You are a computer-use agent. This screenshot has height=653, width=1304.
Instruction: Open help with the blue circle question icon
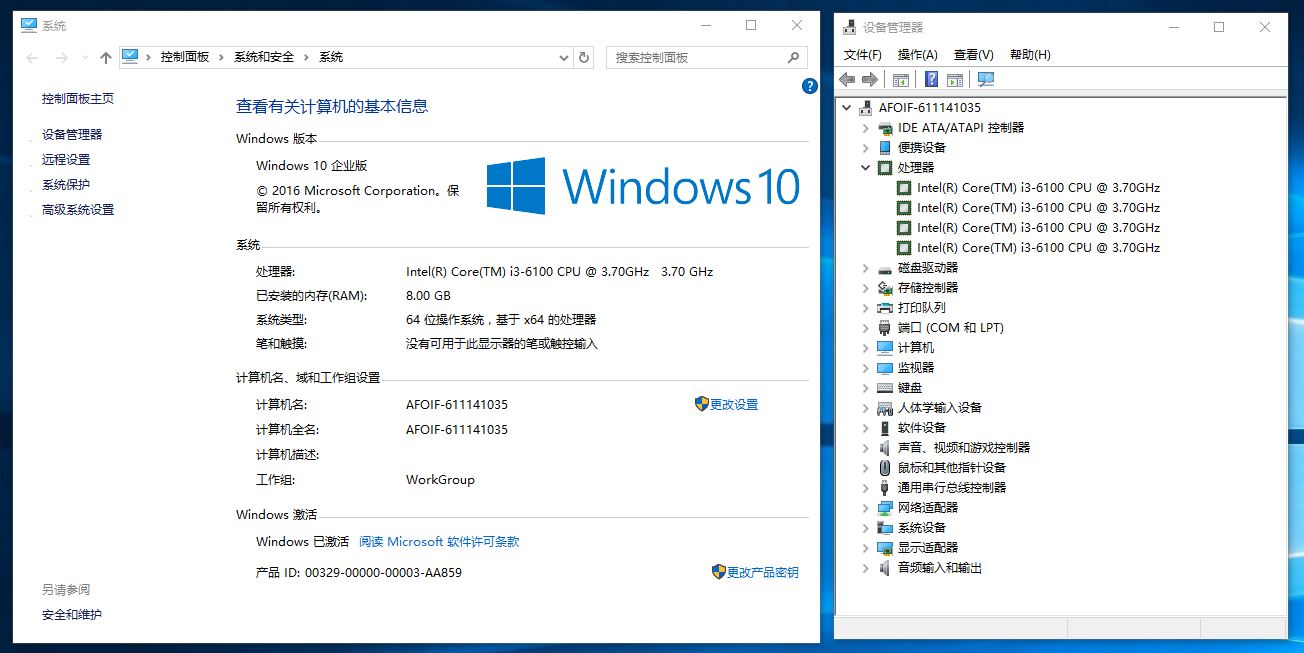[810, 87]
